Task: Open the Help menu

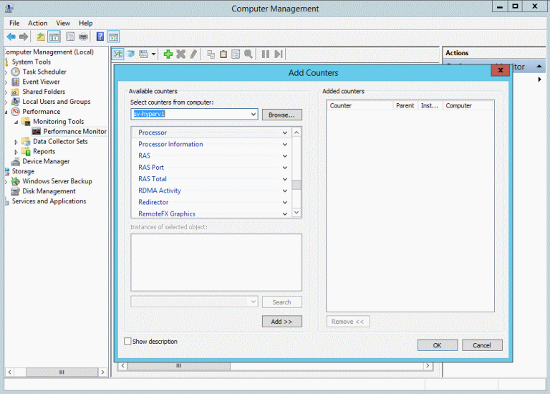Action: click(x=85, y=23)
